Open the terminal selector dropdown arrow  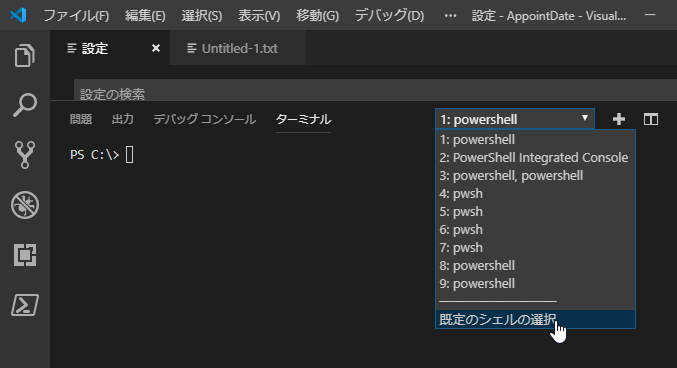click(x=585, y=118)
